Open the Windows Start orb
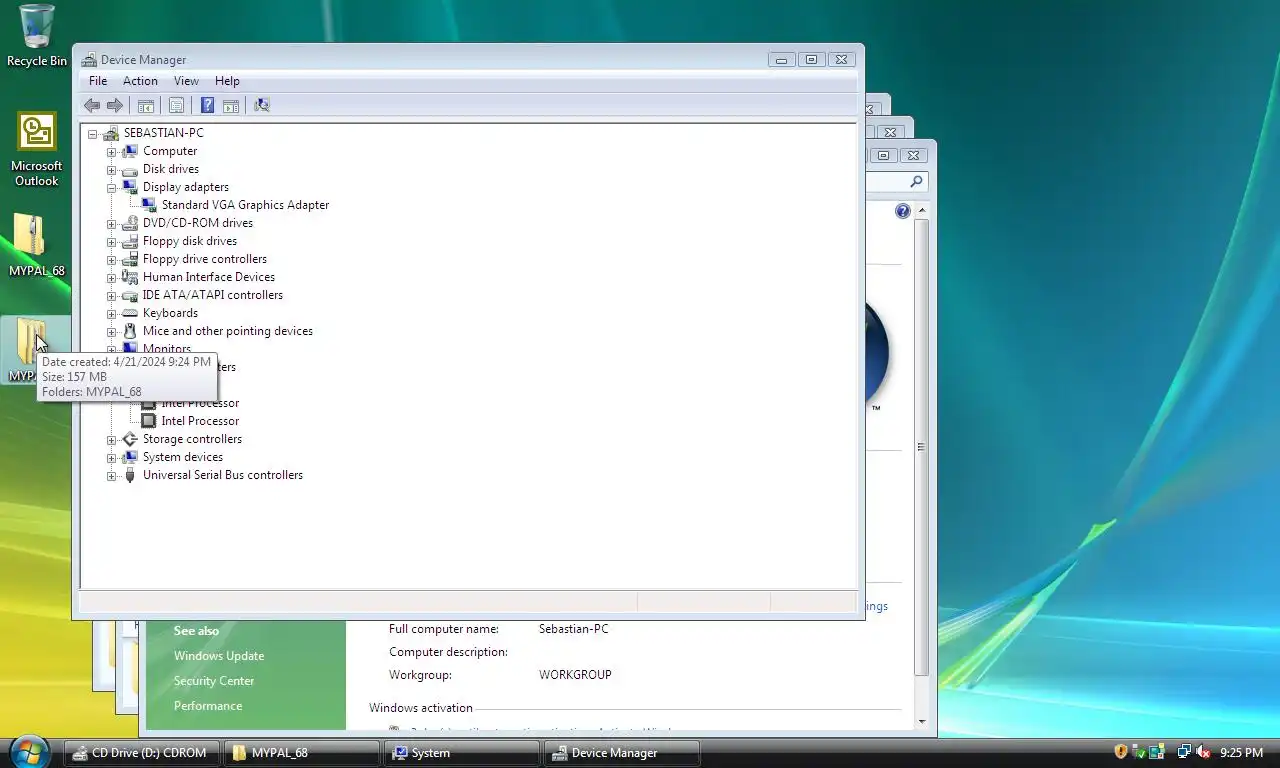1280x768 pixels. (28, 750)
